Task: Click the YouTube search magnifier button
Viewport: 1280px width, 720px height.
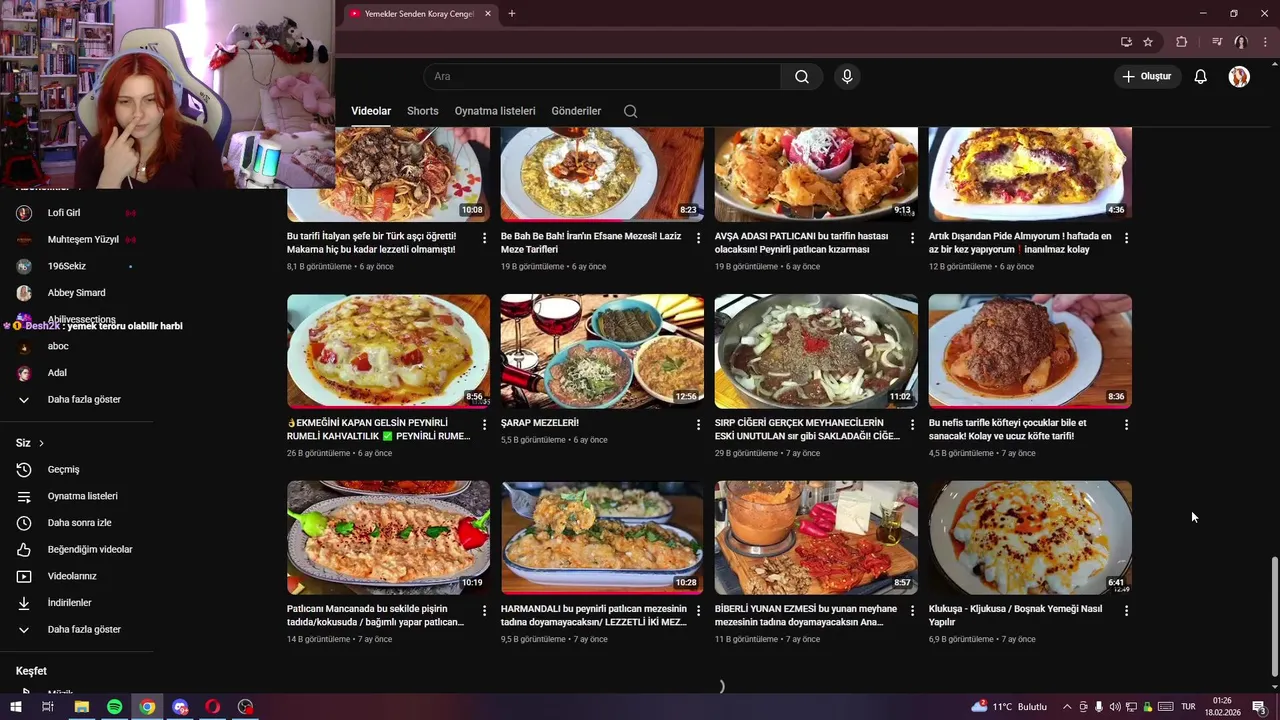Action: click(801, 77)
